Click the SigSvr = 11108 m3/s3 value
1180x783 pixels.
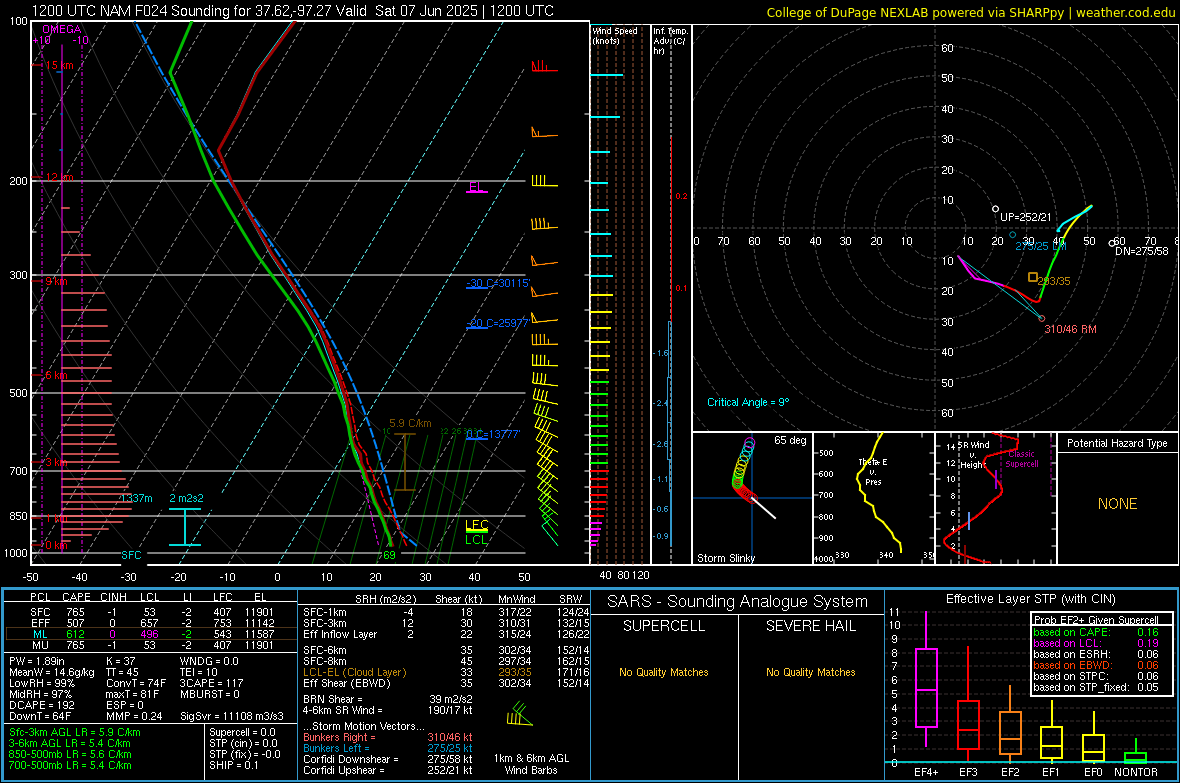[232, 717]
